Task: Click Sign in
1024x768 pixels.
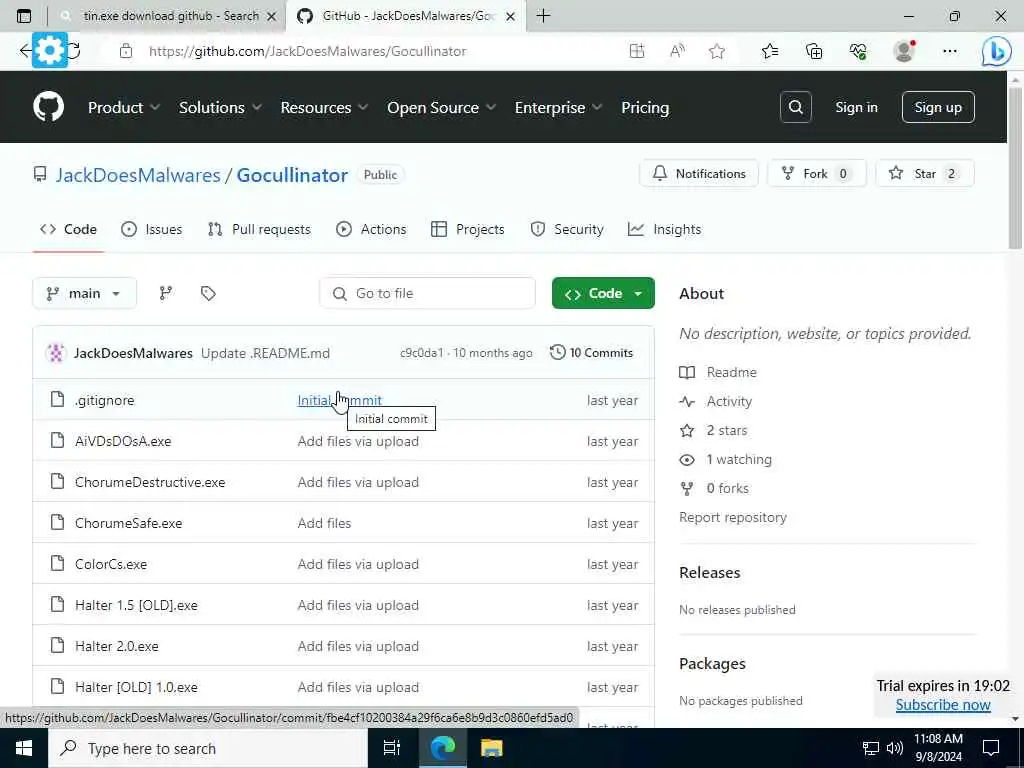Action: pyautogui.click(x=856, y=107)
